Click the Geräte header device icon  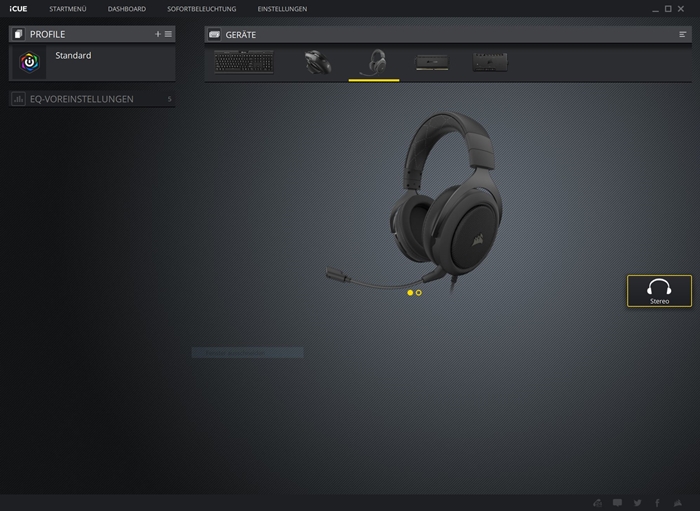214,34
